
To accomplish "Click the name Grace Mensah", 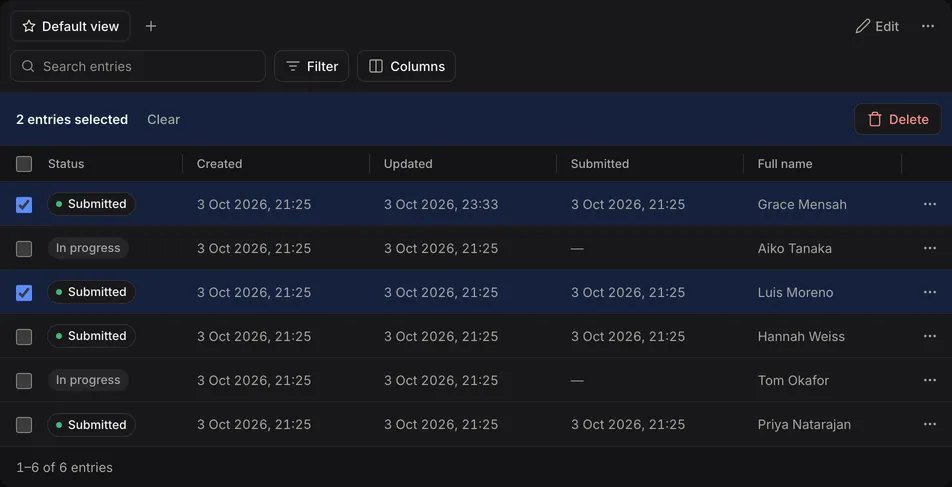I will click(x=802, y=205).
